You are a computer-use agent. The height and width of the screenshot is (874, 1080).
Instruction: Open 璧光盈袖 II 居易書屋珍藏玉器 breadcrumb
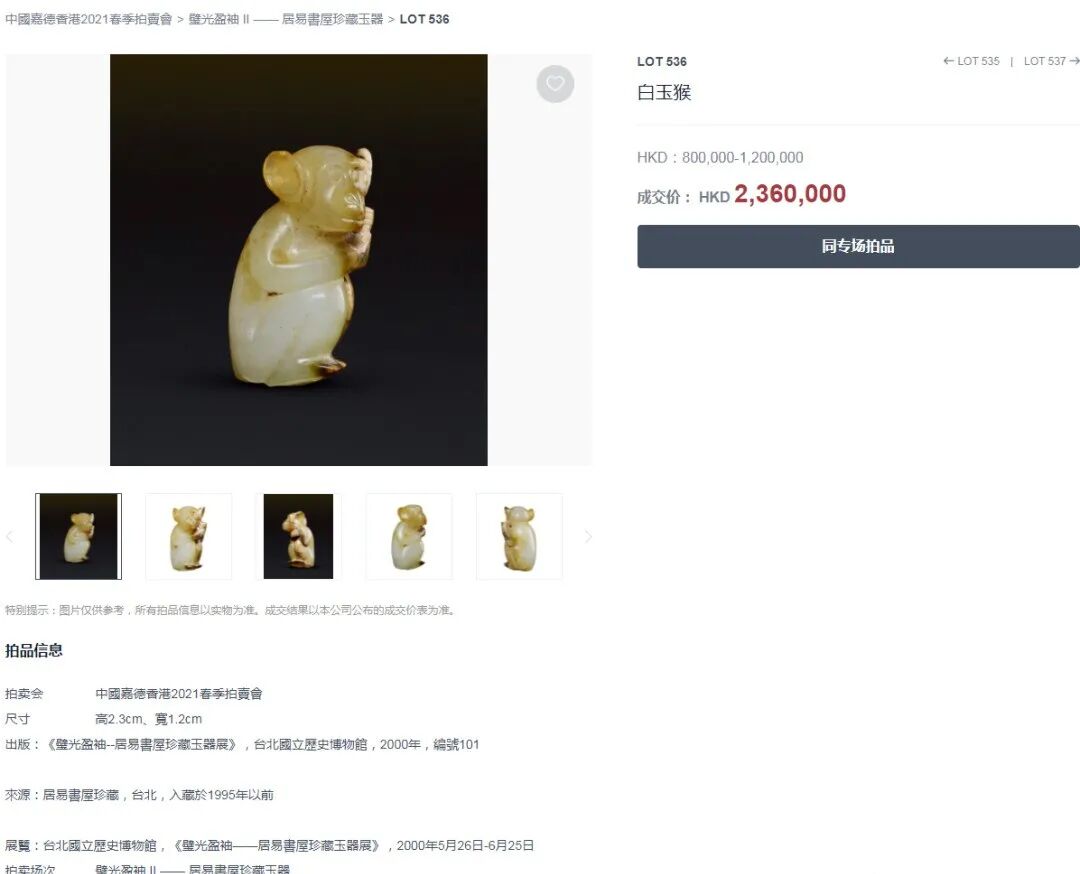286,19
